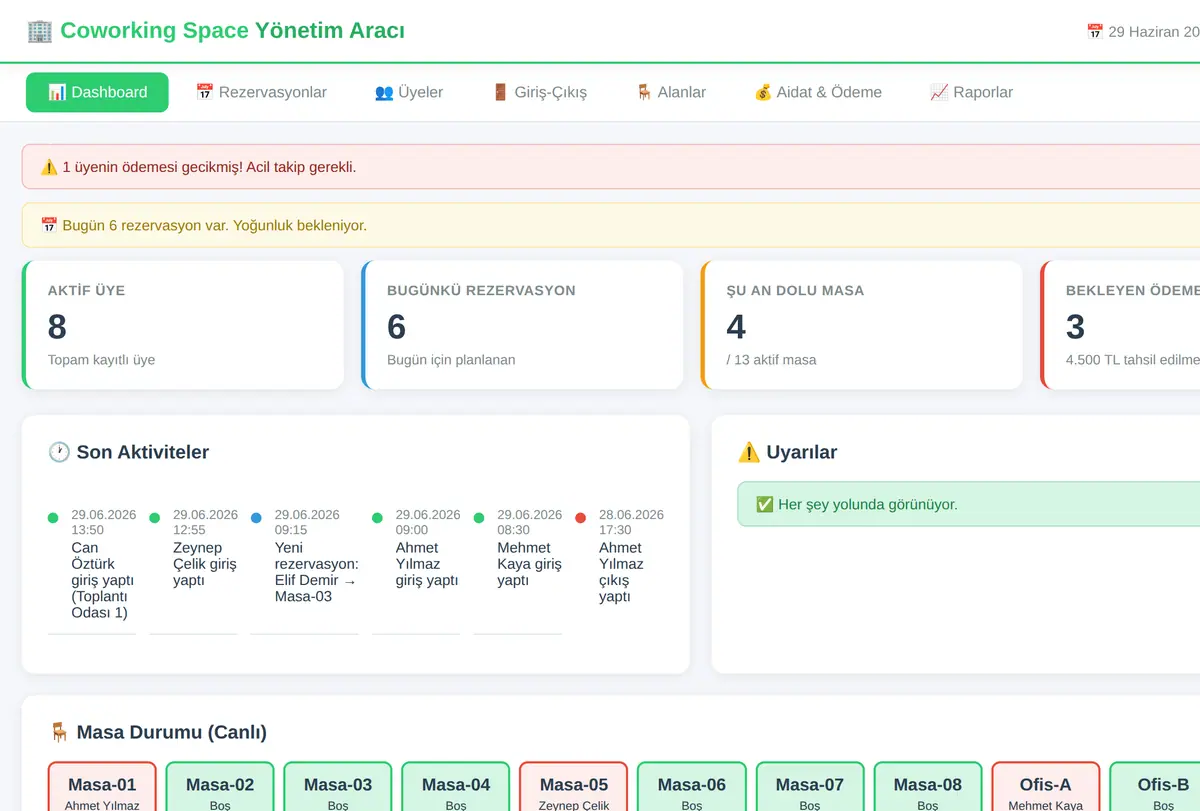1200x811 pixels.
Task: Click the building logo icon in the header
Action: point(39,31)
